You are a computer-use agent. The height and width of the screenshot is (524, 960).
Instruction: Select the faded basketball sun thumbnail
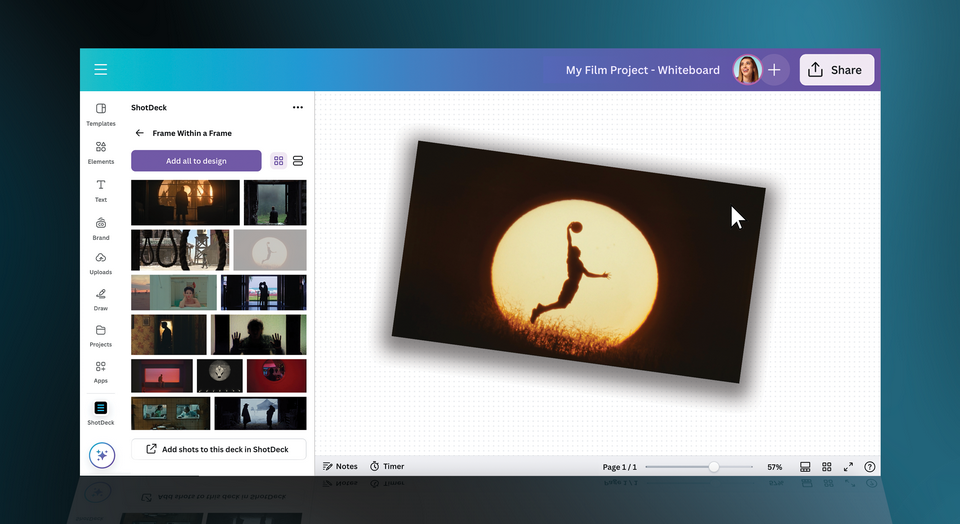(270, 250)
